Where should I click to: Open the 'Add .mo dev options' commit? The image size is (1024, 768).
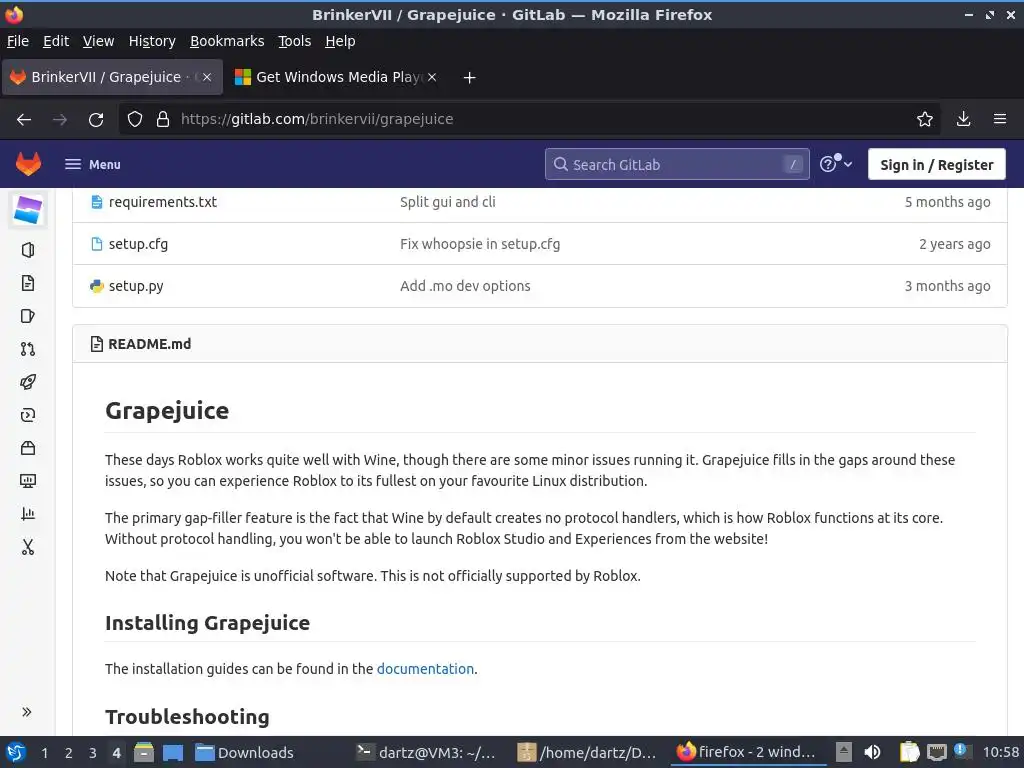(465, 286)
